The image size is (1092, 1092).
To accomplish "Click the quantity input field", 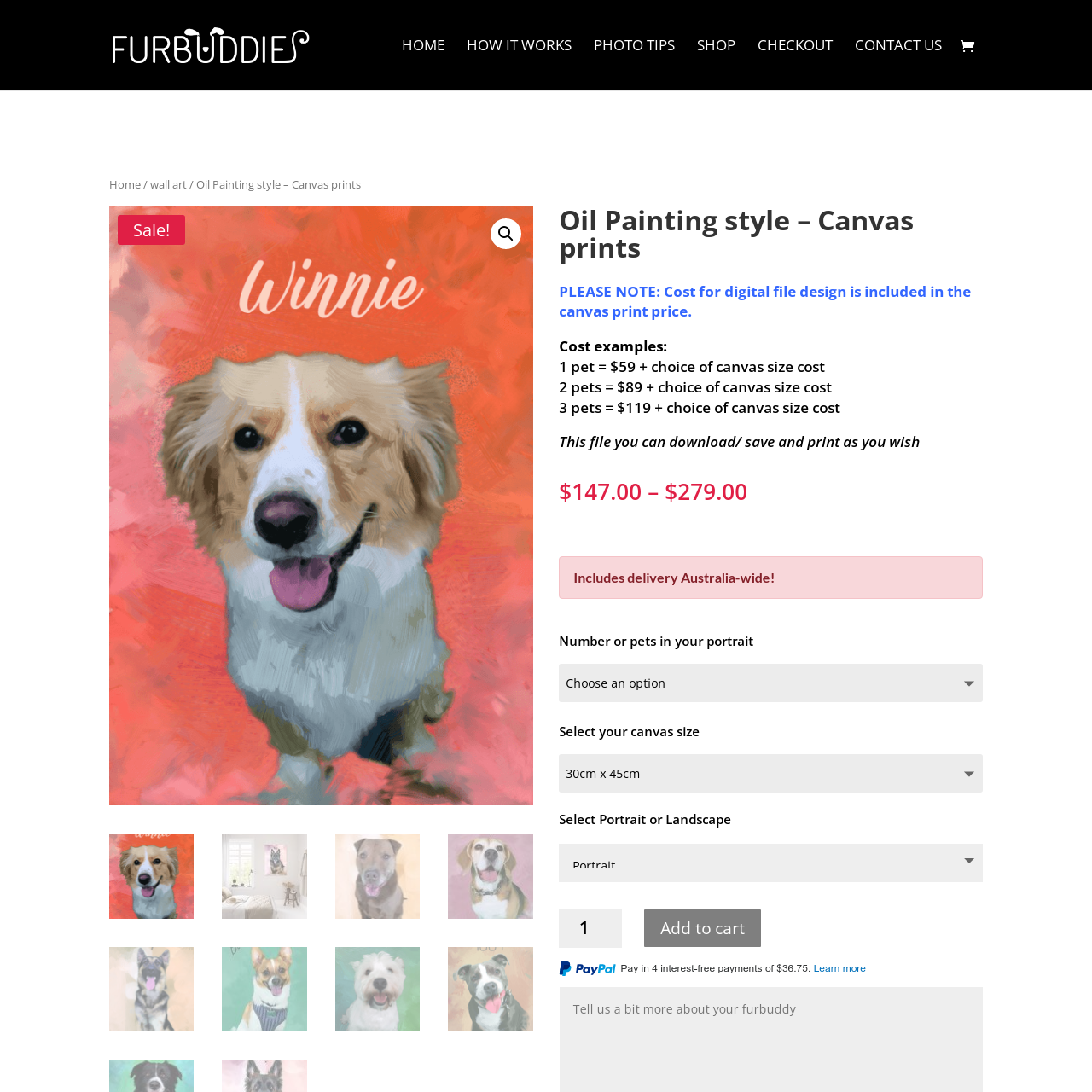I will click(590, 928).
